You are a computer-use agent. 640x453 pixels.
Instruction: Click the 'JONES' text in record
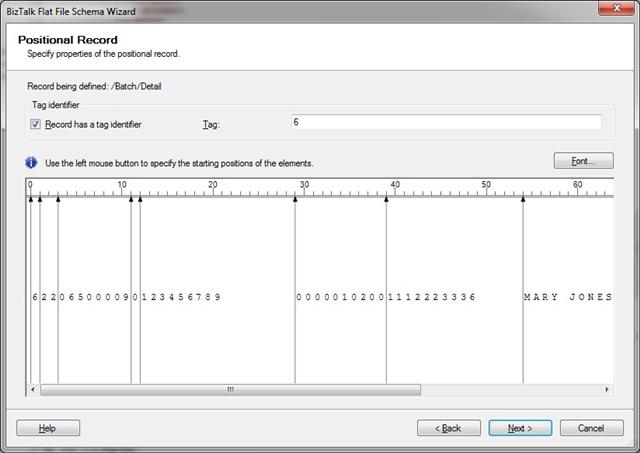pyautogui.click(x=591, y=297)
